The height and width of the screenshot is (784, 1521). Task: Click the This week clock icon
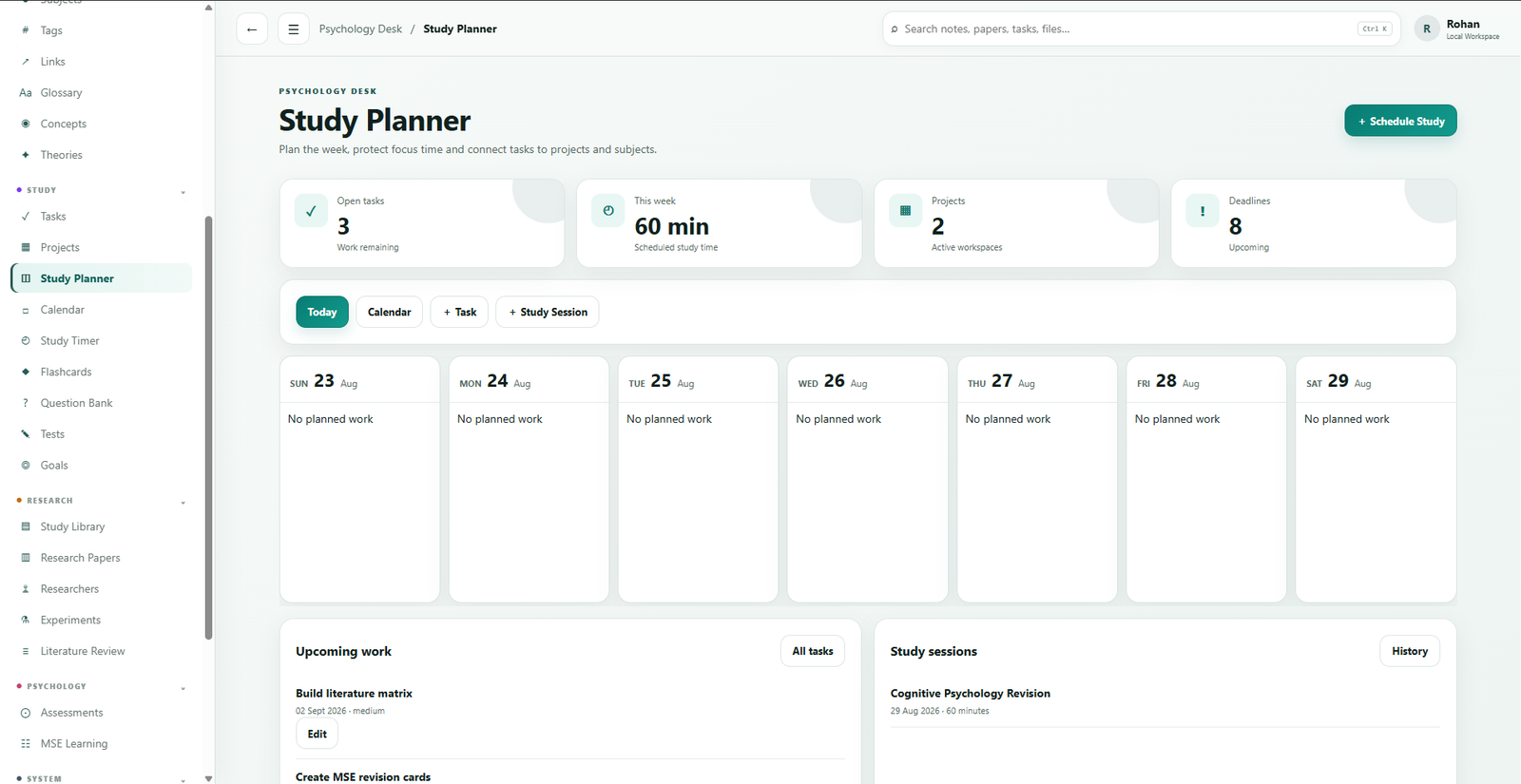tap(608, 211)
